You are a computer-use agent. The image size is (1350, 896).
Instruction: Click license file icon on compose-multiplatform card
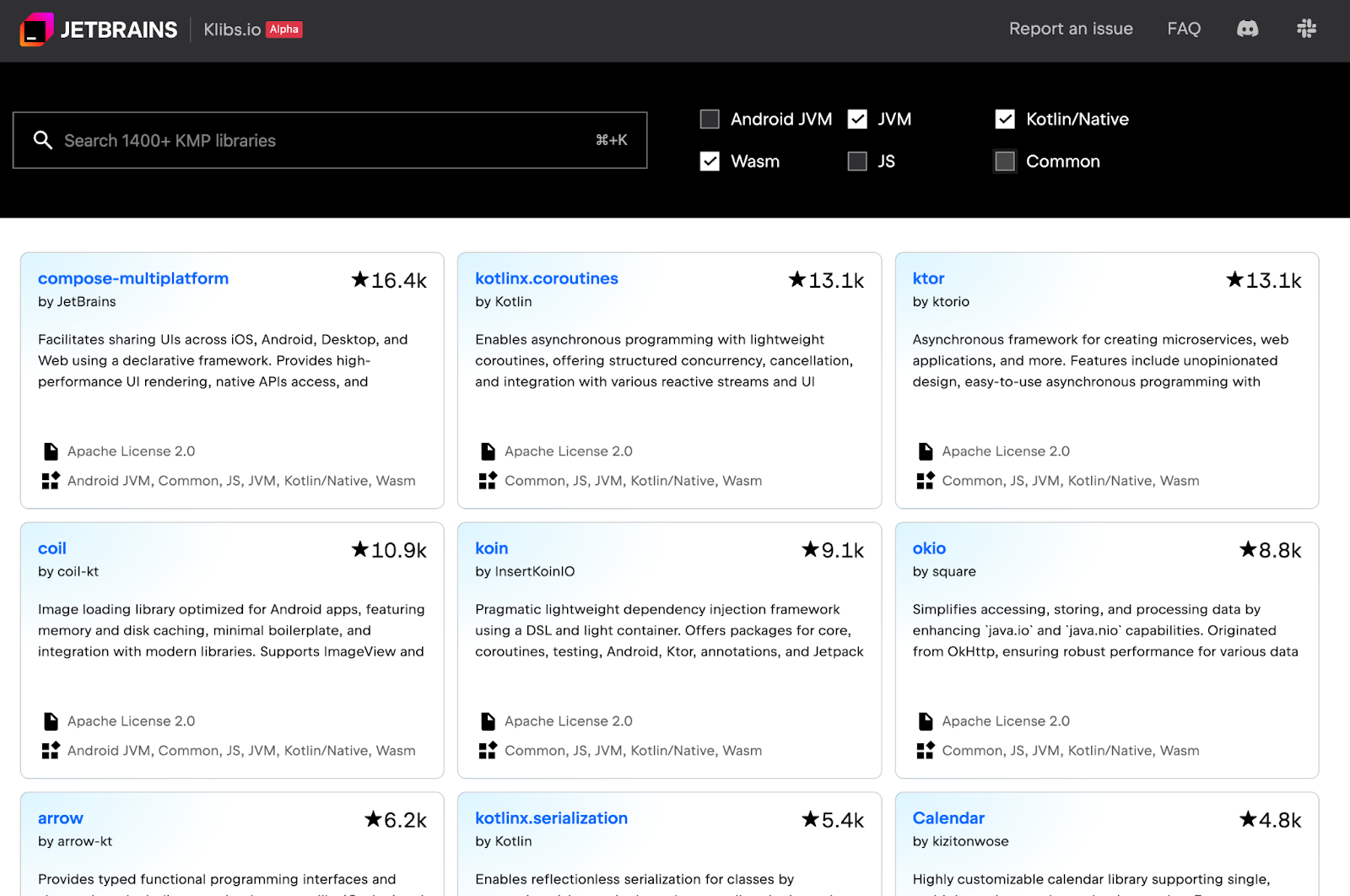coord(51,451)
